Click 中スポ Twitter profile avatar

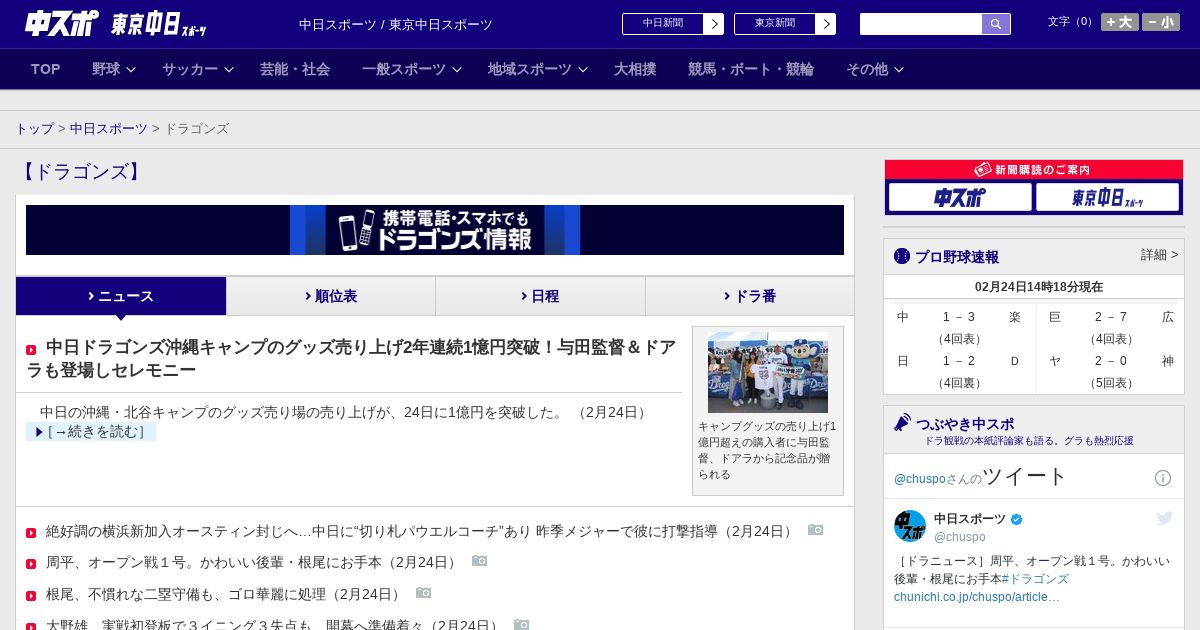(910, 526)
